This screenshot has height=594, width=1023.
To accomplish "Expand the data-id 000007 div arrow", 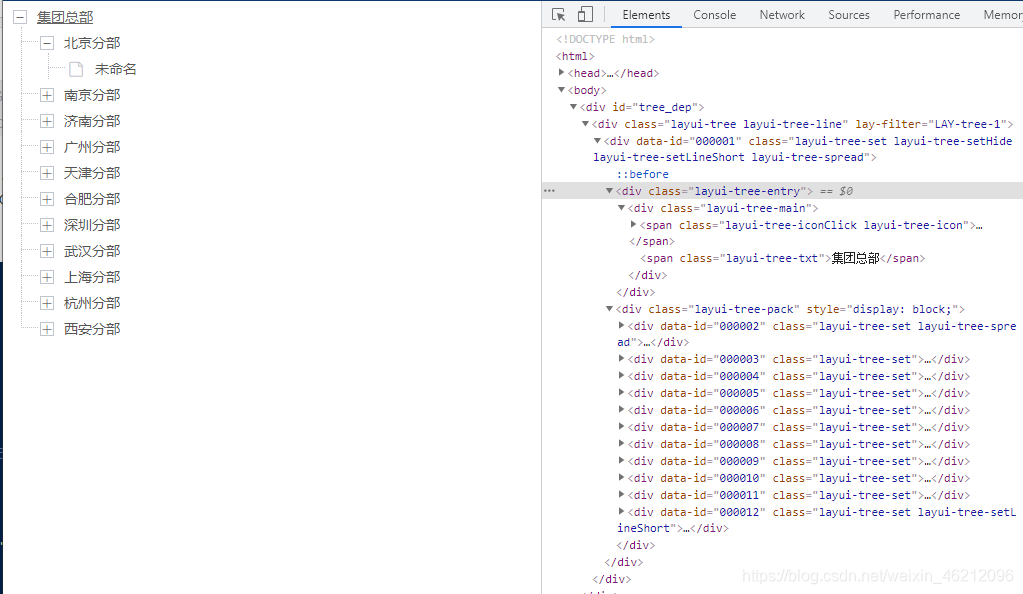I will (621, 426).
